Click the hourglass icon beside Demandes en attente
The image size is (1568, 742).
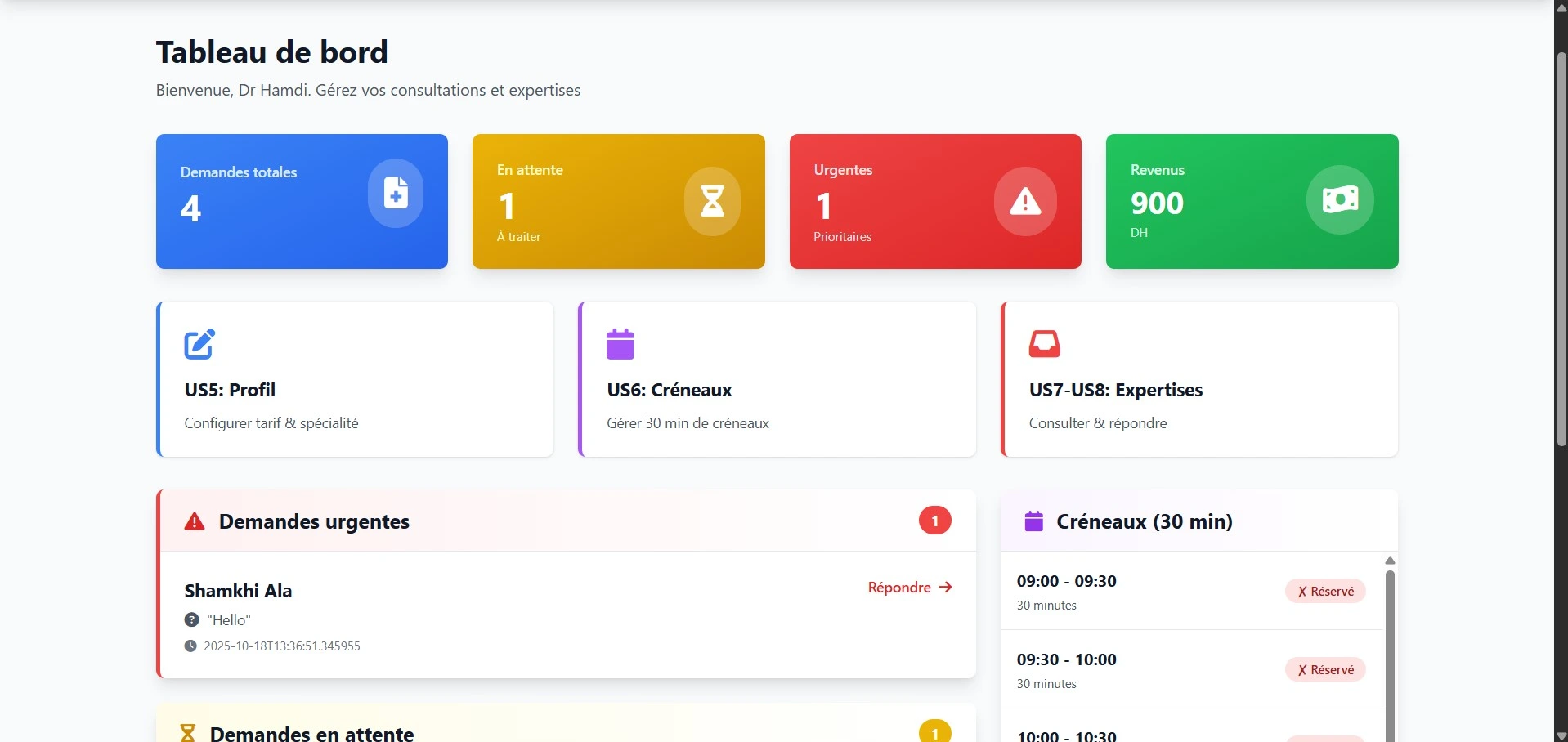tap(188, 733)
